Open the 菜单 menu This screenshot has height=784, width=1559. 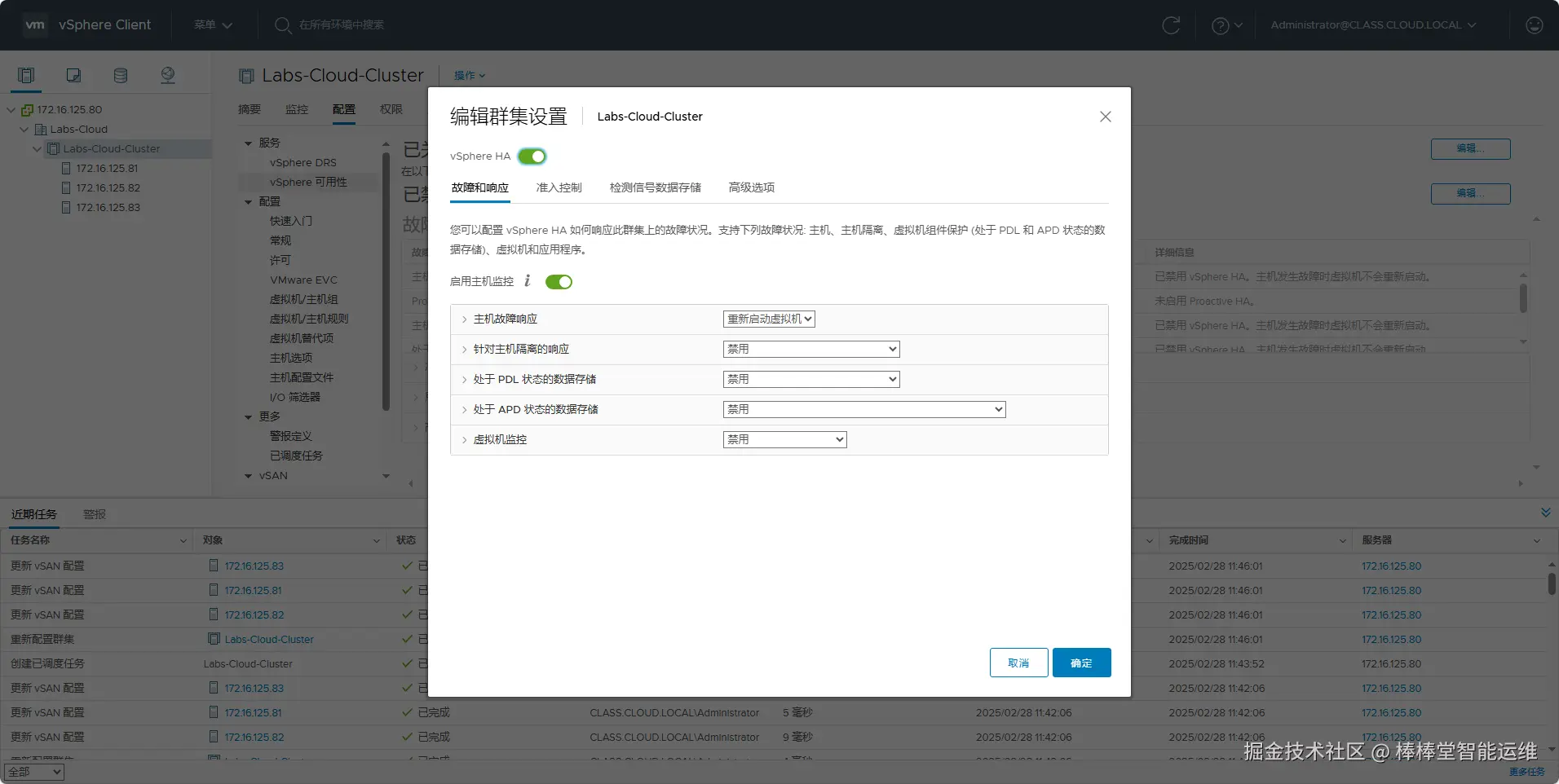coord(213,25)
